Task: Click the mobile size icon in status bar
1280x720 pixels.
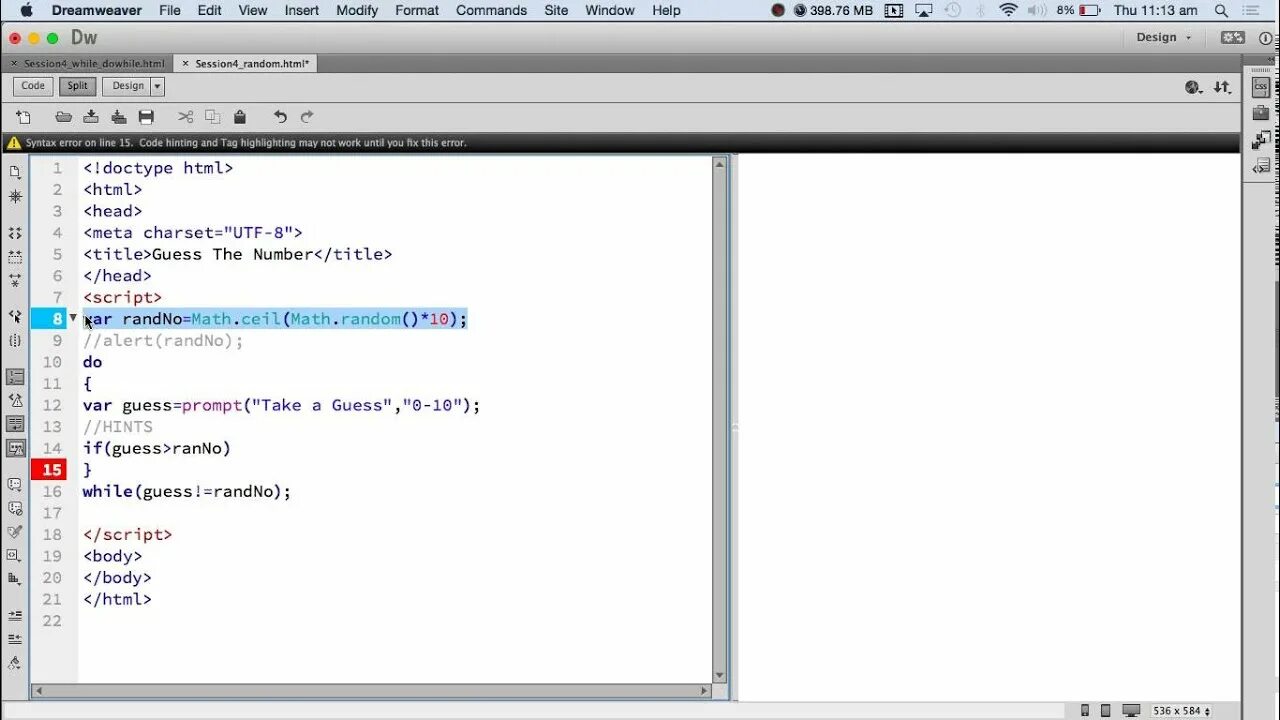Action: [1085, 711]
